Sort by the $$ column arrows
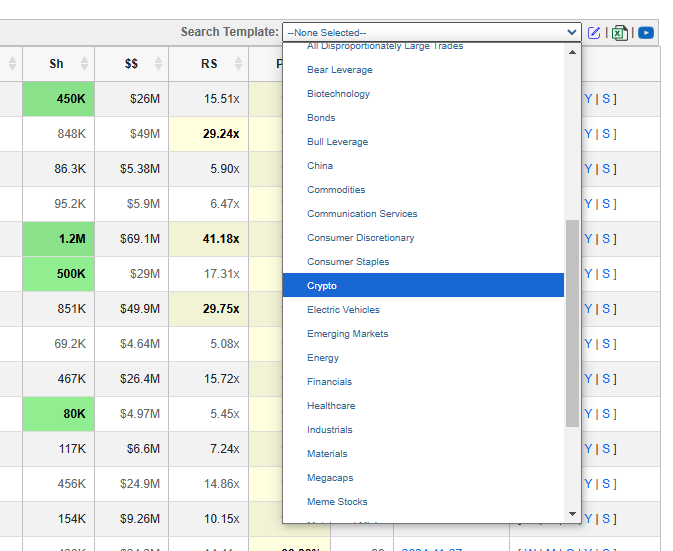Screen dimensions: 673x551 [x=158, y=64]
